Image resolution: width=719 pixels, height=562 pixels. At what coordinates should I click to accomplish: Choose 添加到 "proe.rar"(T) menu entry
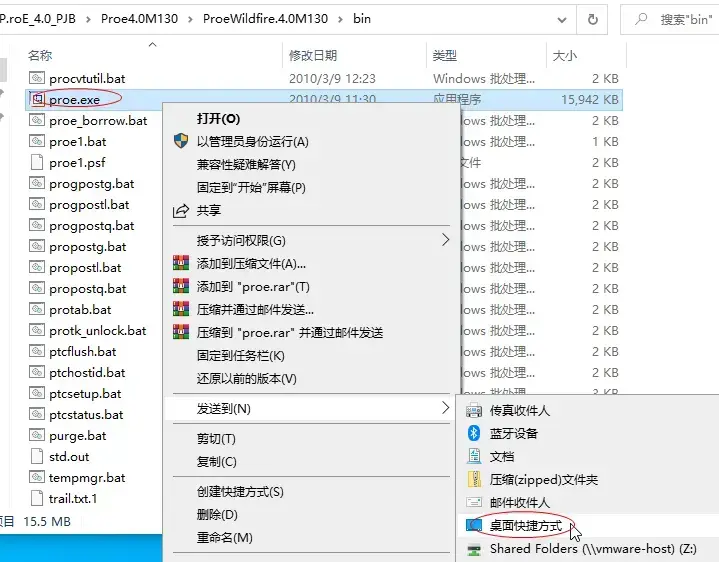pos(312,287)
